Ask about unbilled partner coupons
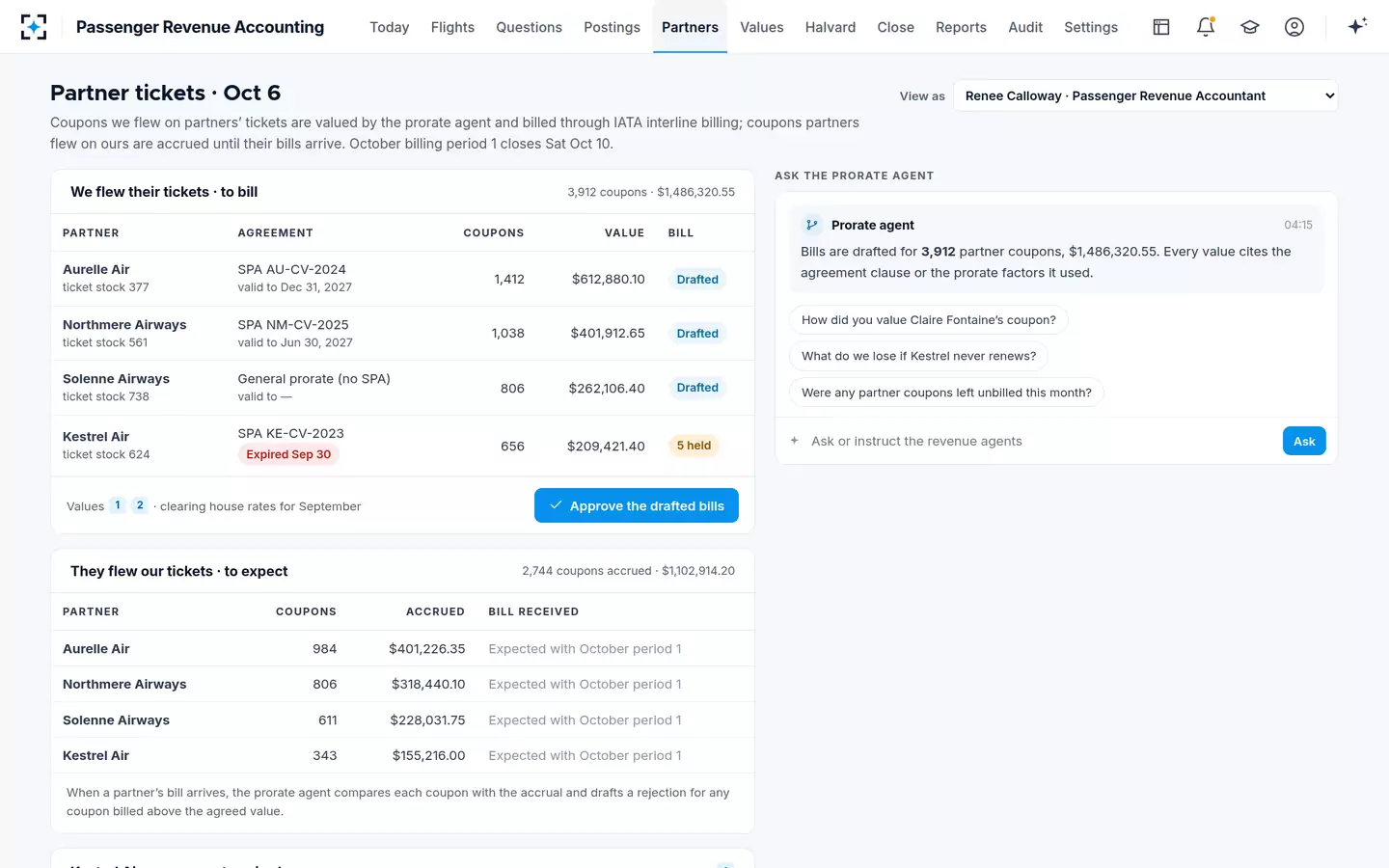This screenshot has width=1389, height=868. (x=946, y=393)
